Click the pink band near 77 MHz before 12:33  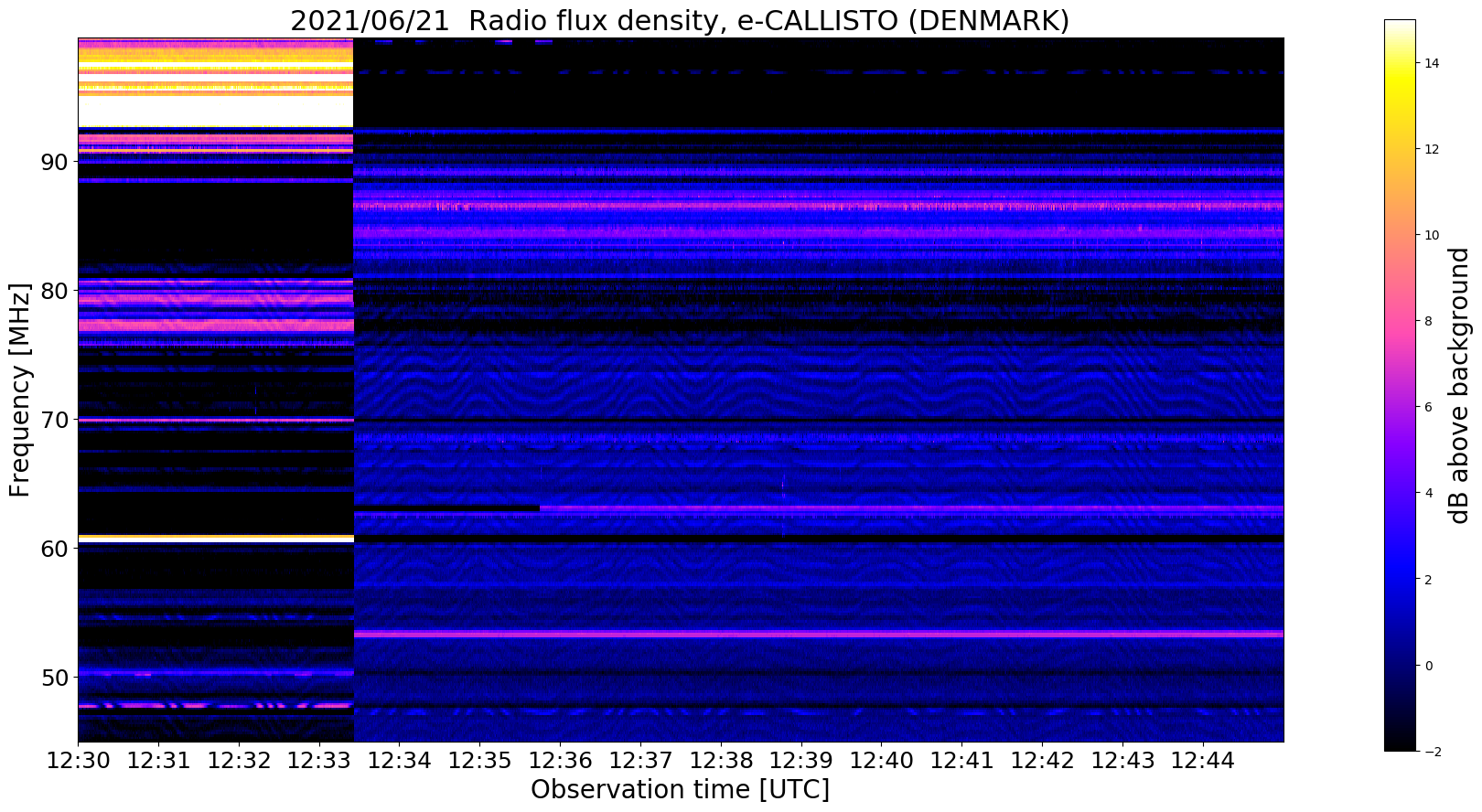pyautogui.click(x=216, y=325)
